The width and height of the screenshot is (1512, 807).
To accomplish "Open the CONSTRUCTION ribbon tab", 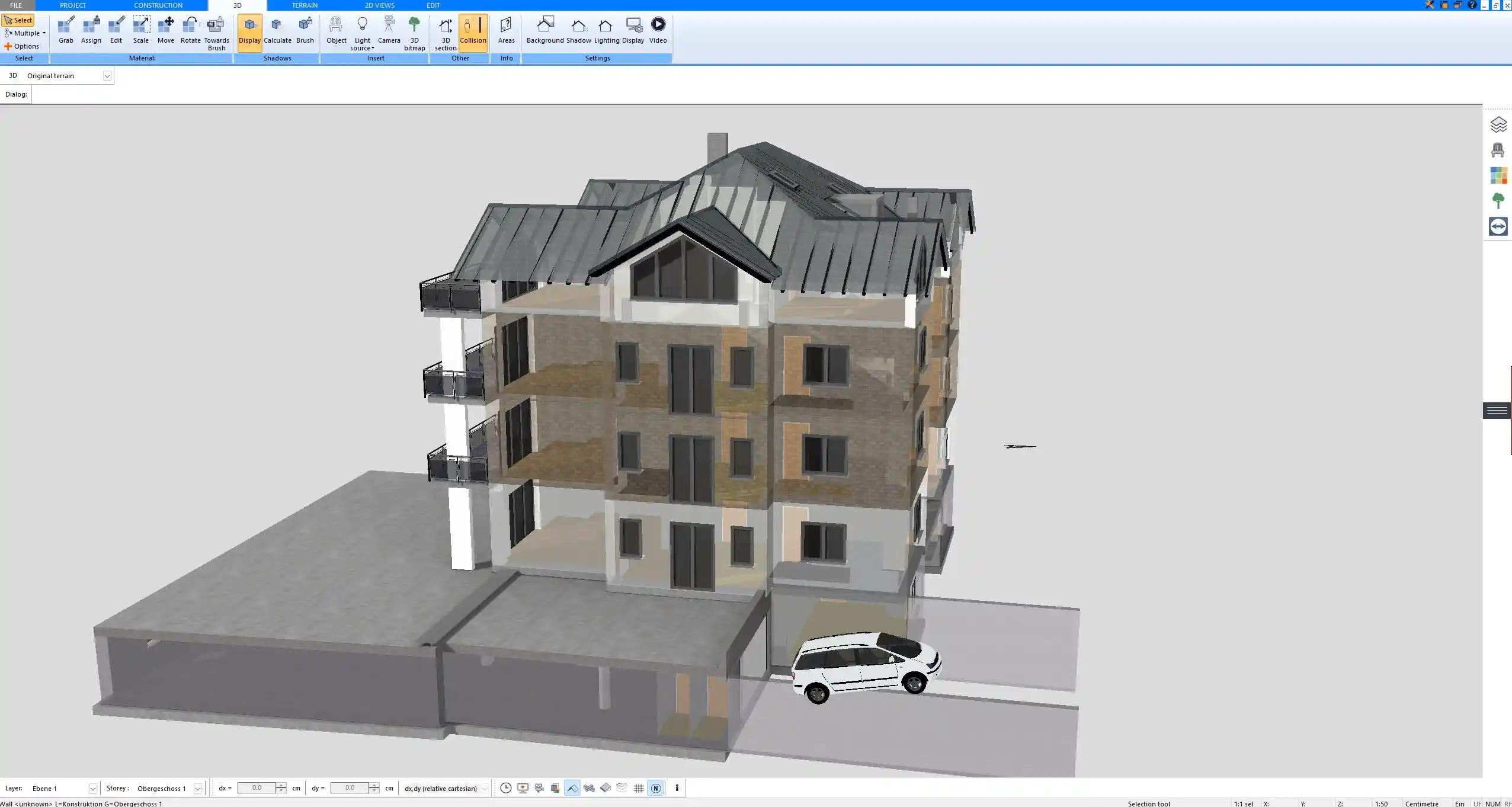I will point(158,5).
